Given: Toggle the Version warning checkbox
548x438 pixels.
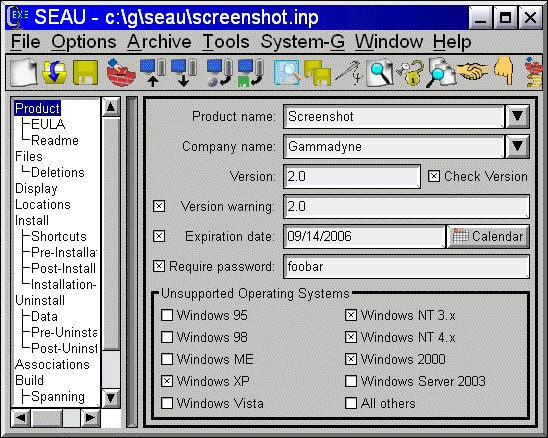Looking at the screenshot, I should click(x=159, y=206).
